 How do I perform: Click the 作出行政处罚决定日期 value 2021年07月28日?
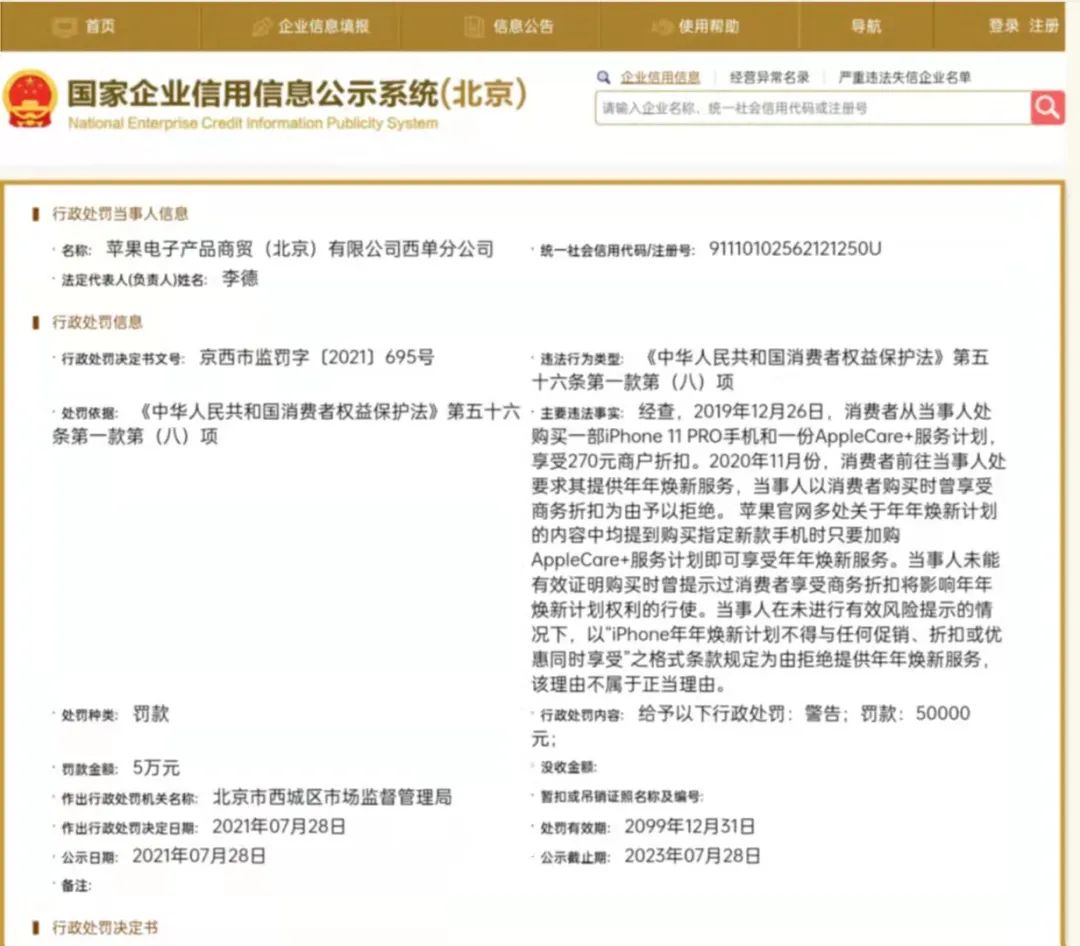coord(279,826)
